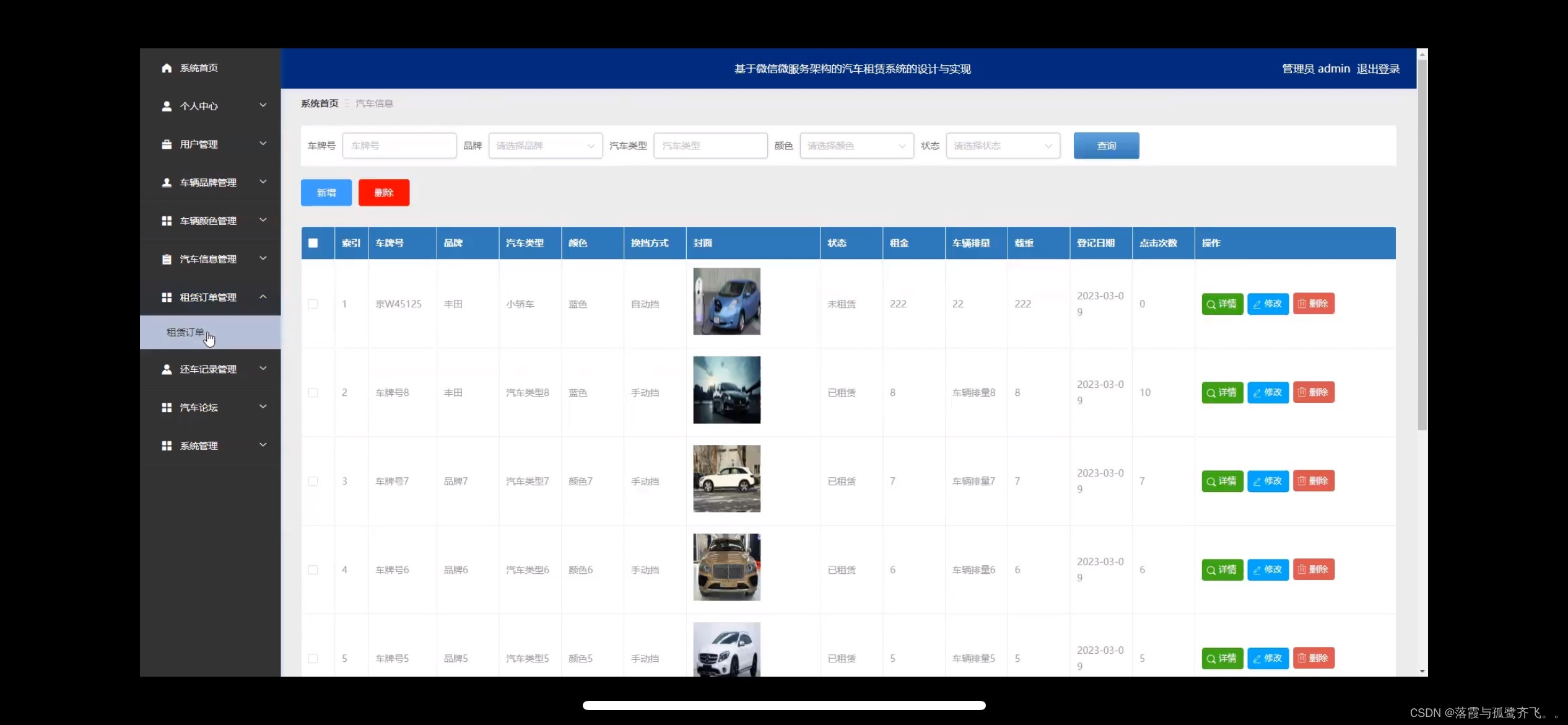Check the row checkbox for 京W45125
1568x725 pixels.
(x=313, y=304)
